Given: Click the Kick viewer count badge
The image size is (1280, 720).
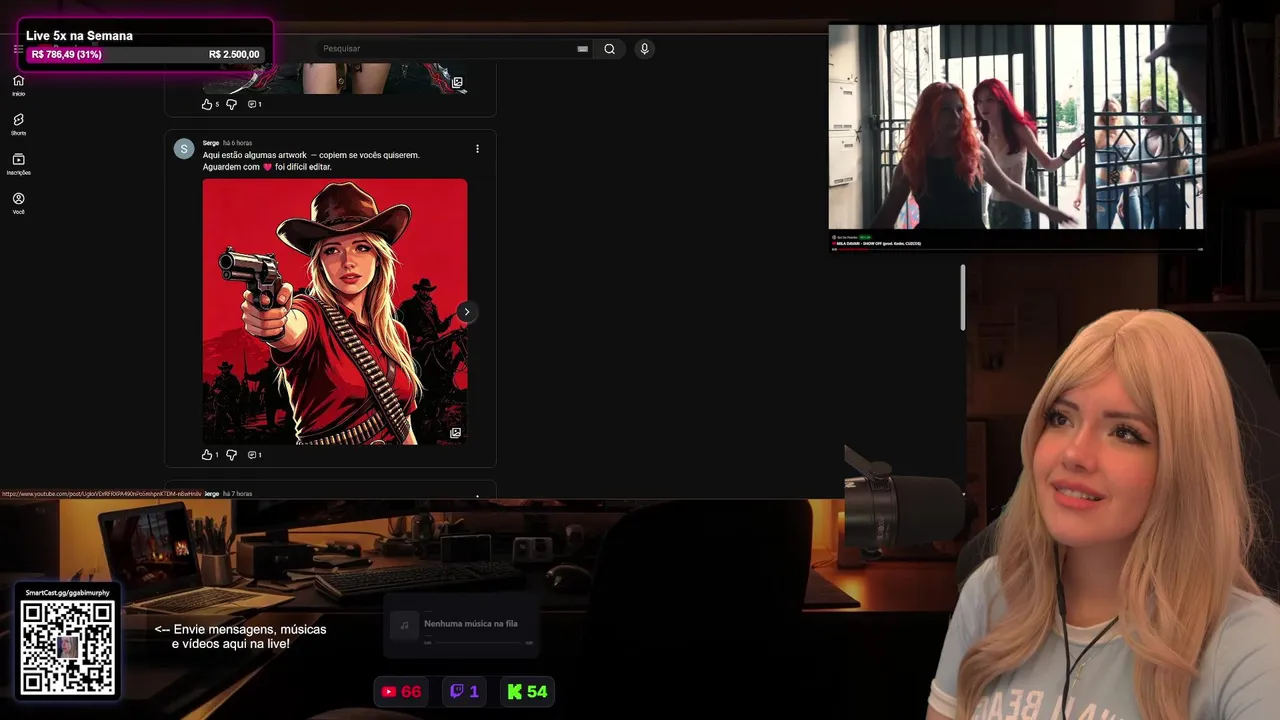Looking at the screenshot, I should point(527,691).
